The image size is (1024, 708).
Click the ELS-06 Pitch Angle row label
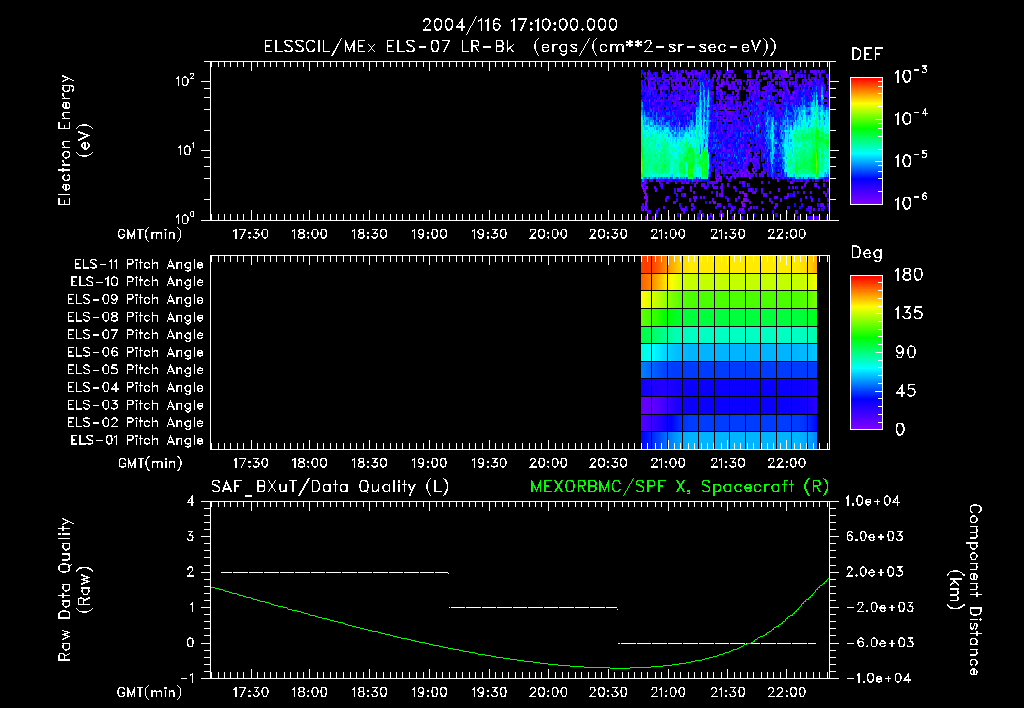pos(135,353)
